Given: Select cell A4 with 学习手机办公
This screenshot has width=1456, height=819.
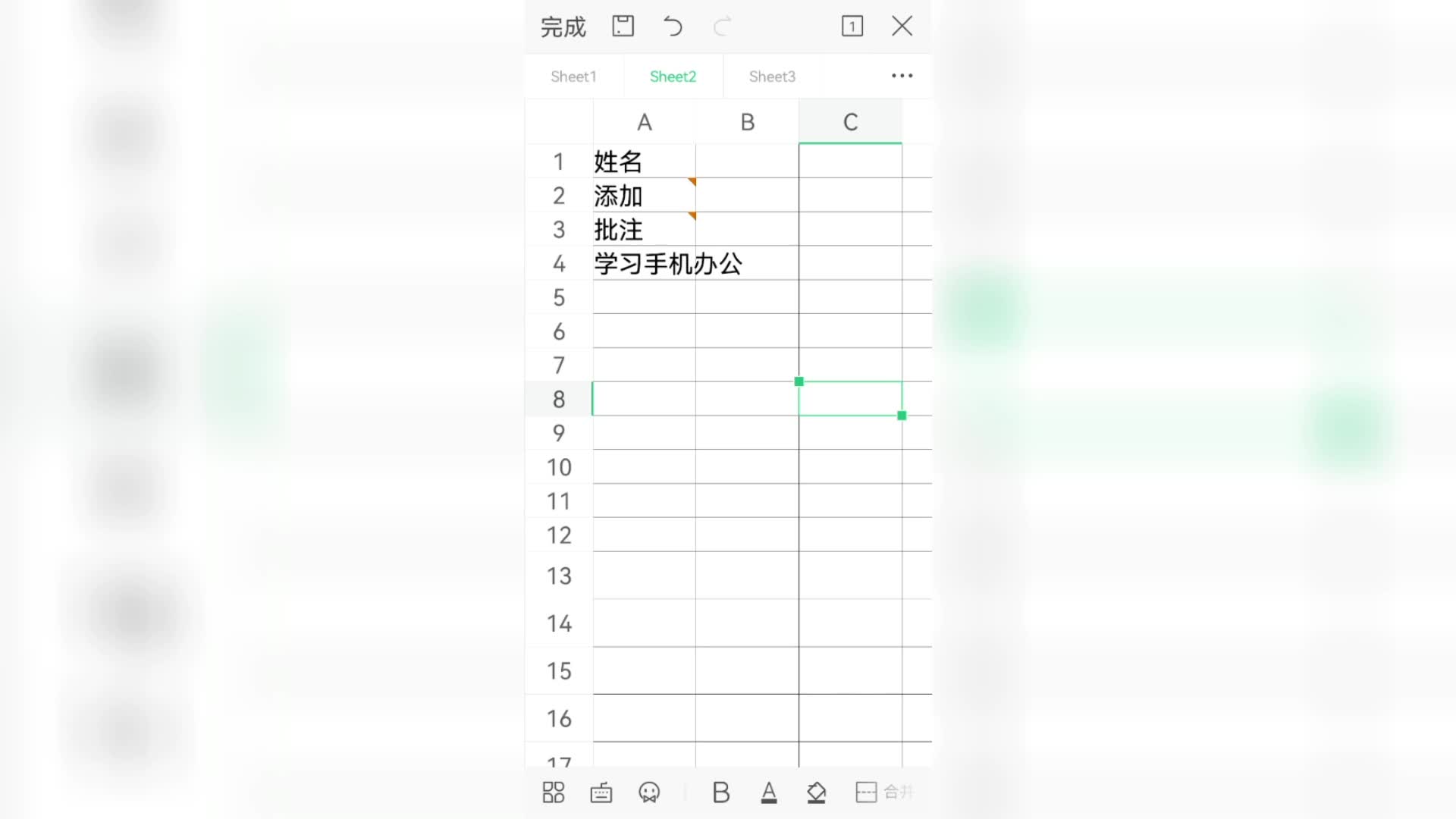Looking at the screenshot, I should 643,263.
